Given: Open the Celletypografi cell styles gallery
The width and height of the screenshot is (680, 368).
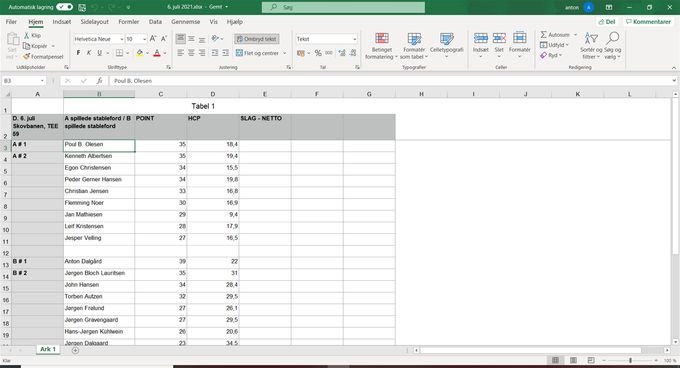Looking at the screenshot, I should tap(447, 46).
